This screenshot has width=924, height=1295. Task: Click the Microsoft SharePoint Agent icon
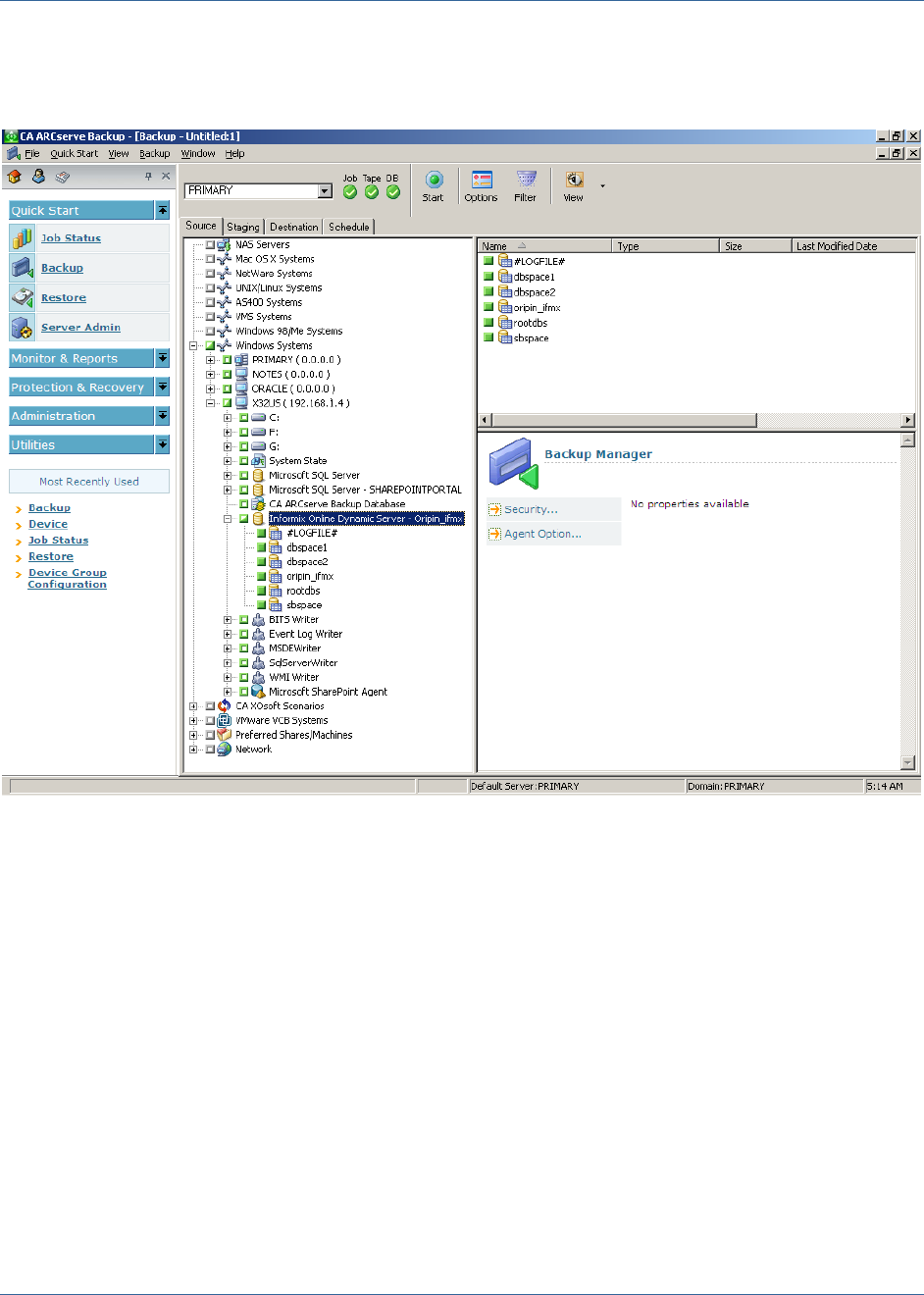(258, 692)
